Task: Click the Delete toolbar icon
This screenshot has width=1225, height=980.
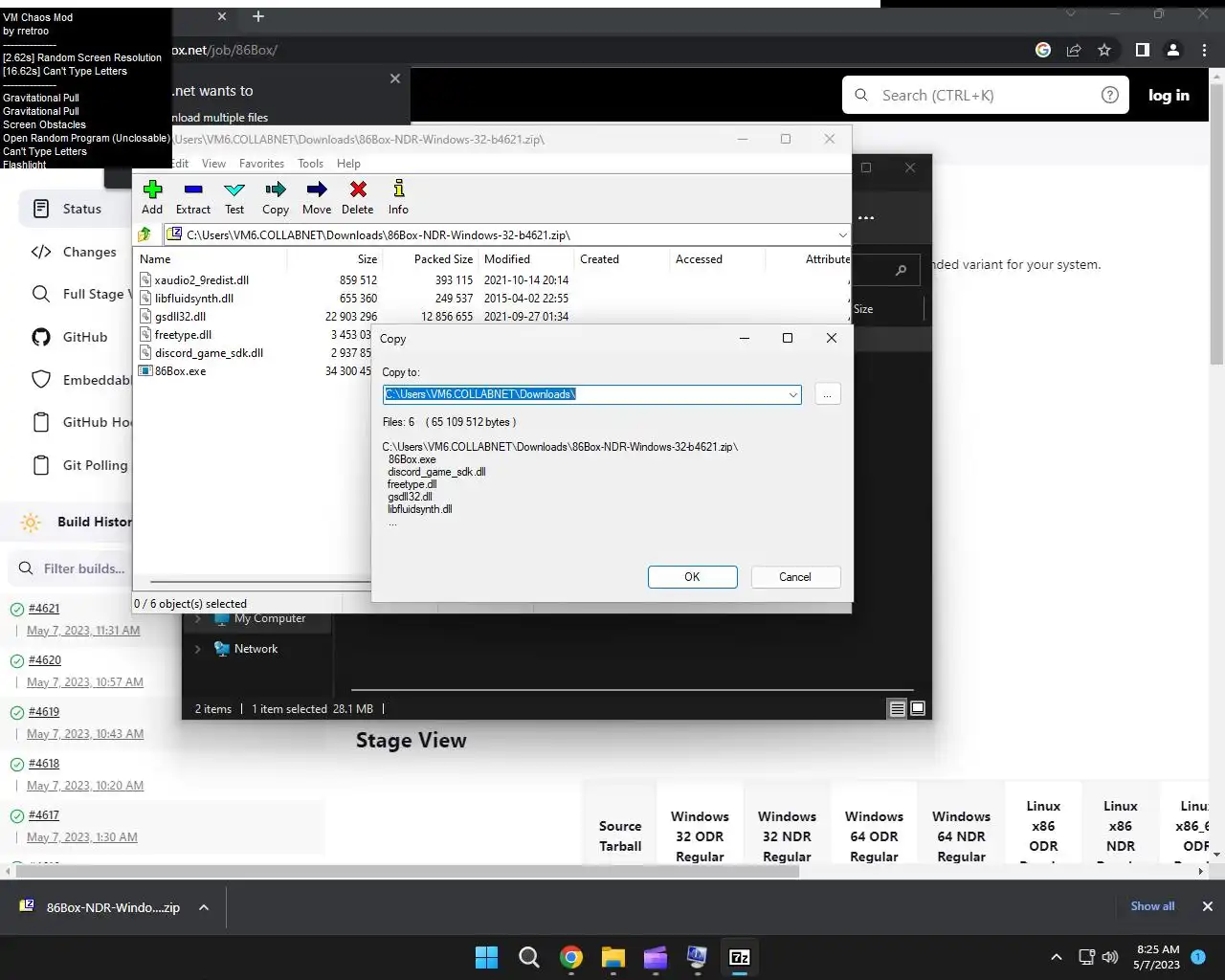Action: point(358,189)
